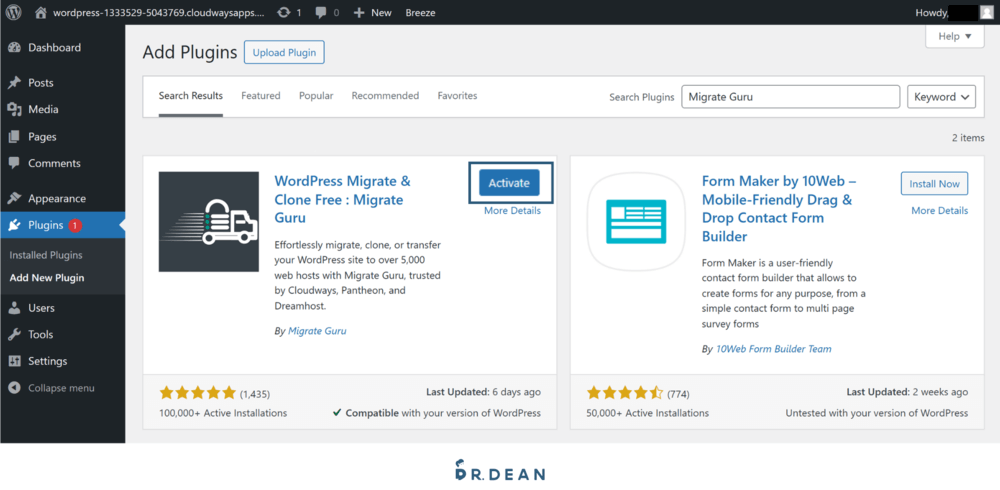Click the Plugins update badge showing 1
The width and height of the screenshot is (1000, 490).
(75, 225)
